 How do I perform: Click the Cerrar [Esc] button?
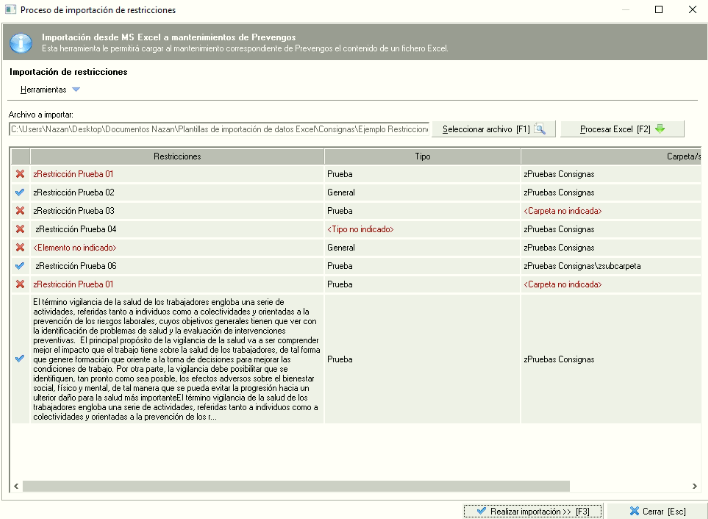656,511
